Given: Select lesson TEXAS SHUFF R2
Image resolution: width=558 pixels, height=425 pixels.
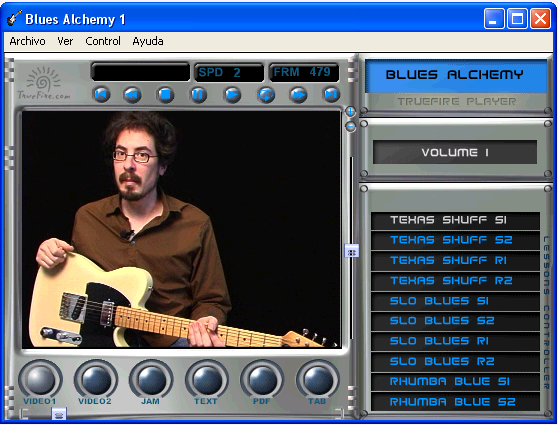Looking at the screenshot, I should tap(455, 281).
